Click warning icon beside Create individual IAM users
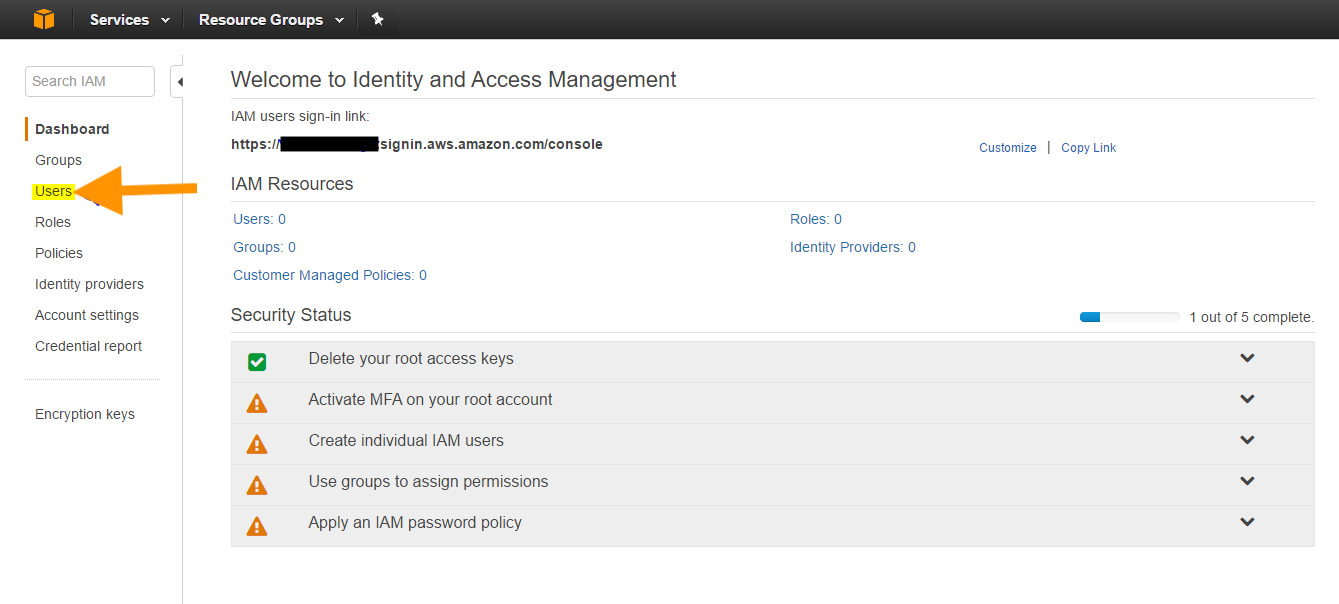 [257, 444]
